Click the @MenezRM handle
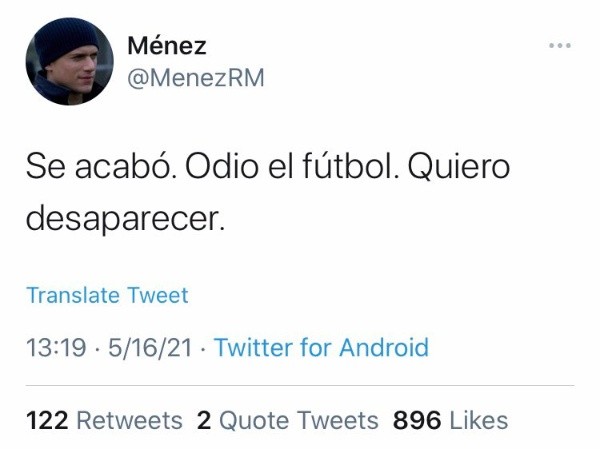This screenshot has height=449, width=600. pos(196,77)
